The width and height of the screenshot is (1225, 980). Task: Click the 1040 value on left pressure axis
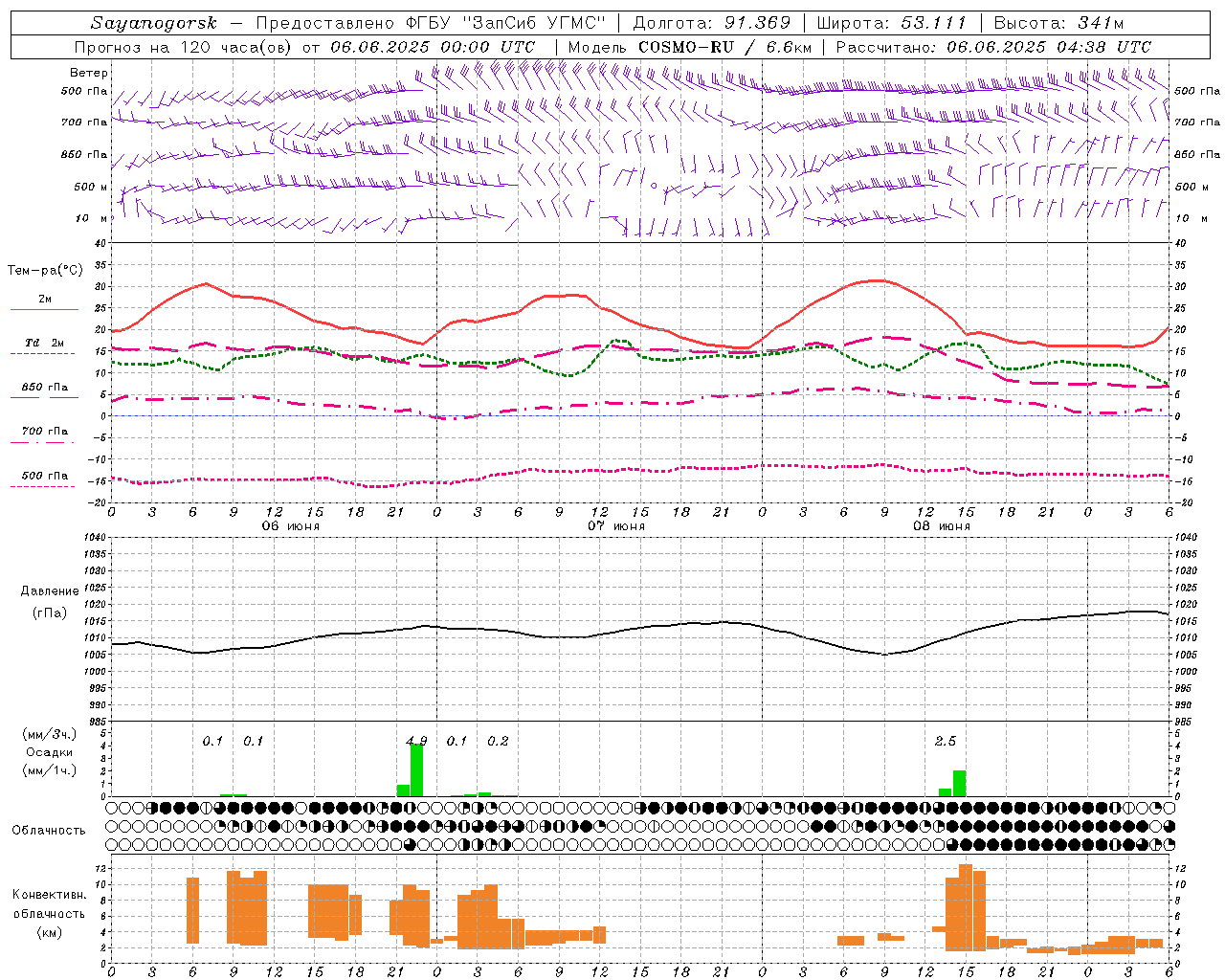tap(95, 538)
